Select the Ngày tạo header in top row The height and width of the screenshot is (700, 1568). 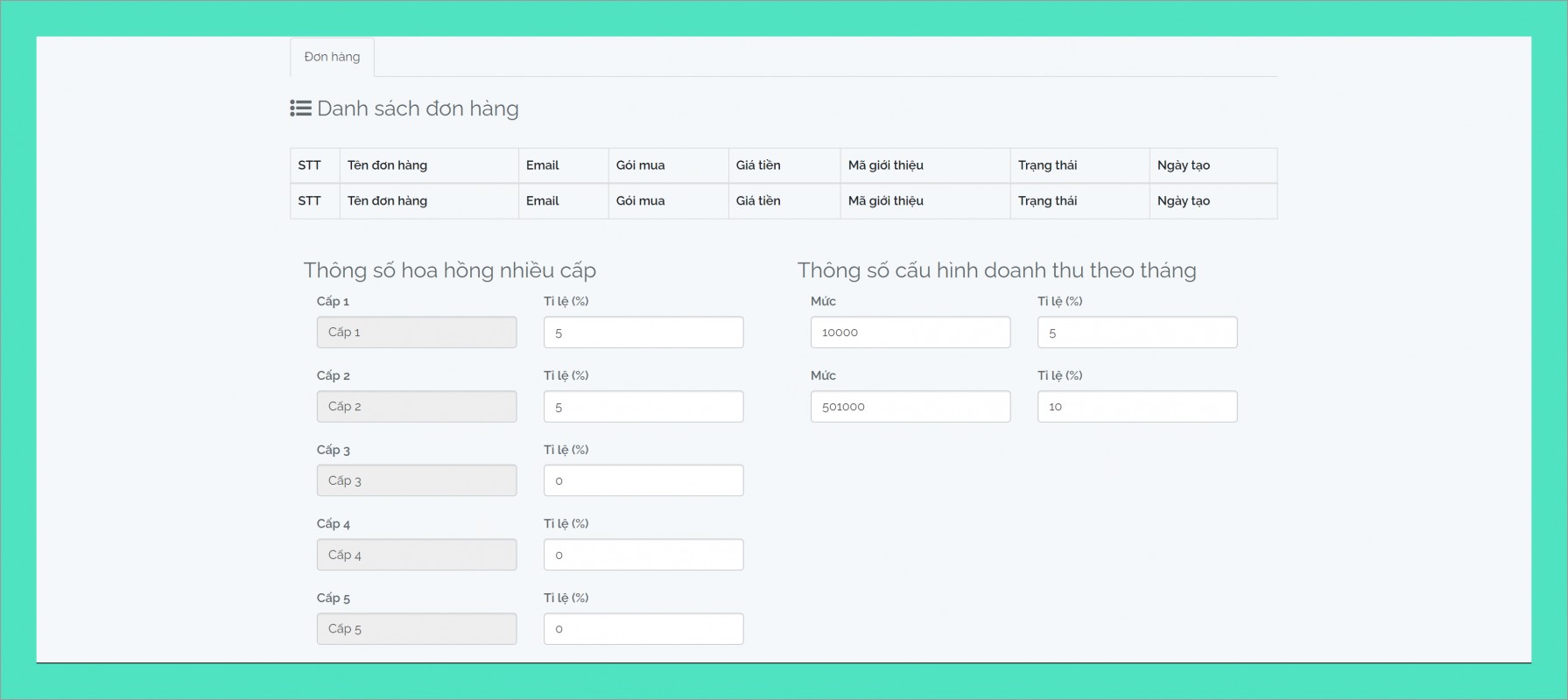point(1183,165)
